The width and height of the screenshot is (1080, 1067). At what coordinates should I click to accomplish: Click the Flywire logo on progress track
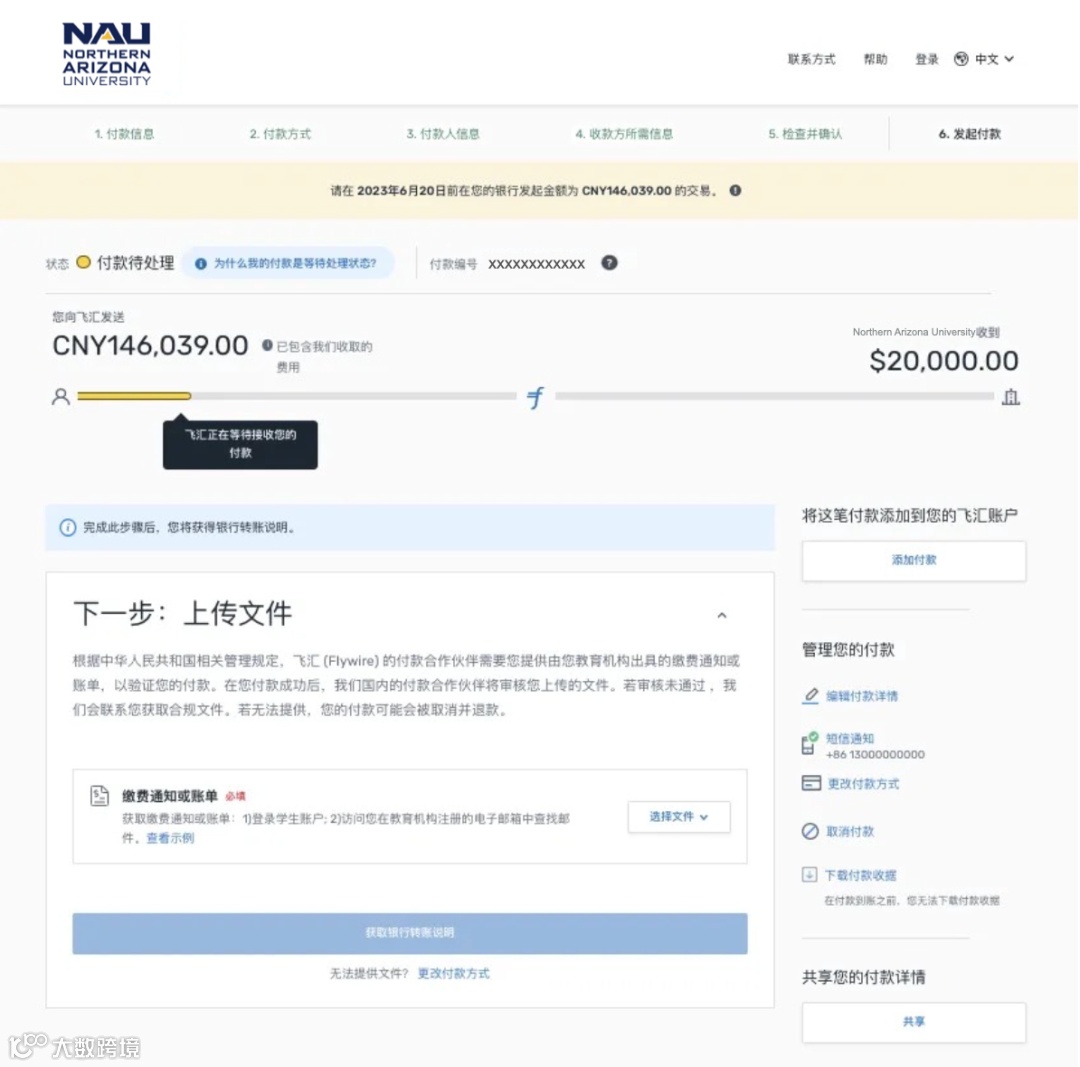[x=535, y=397]
